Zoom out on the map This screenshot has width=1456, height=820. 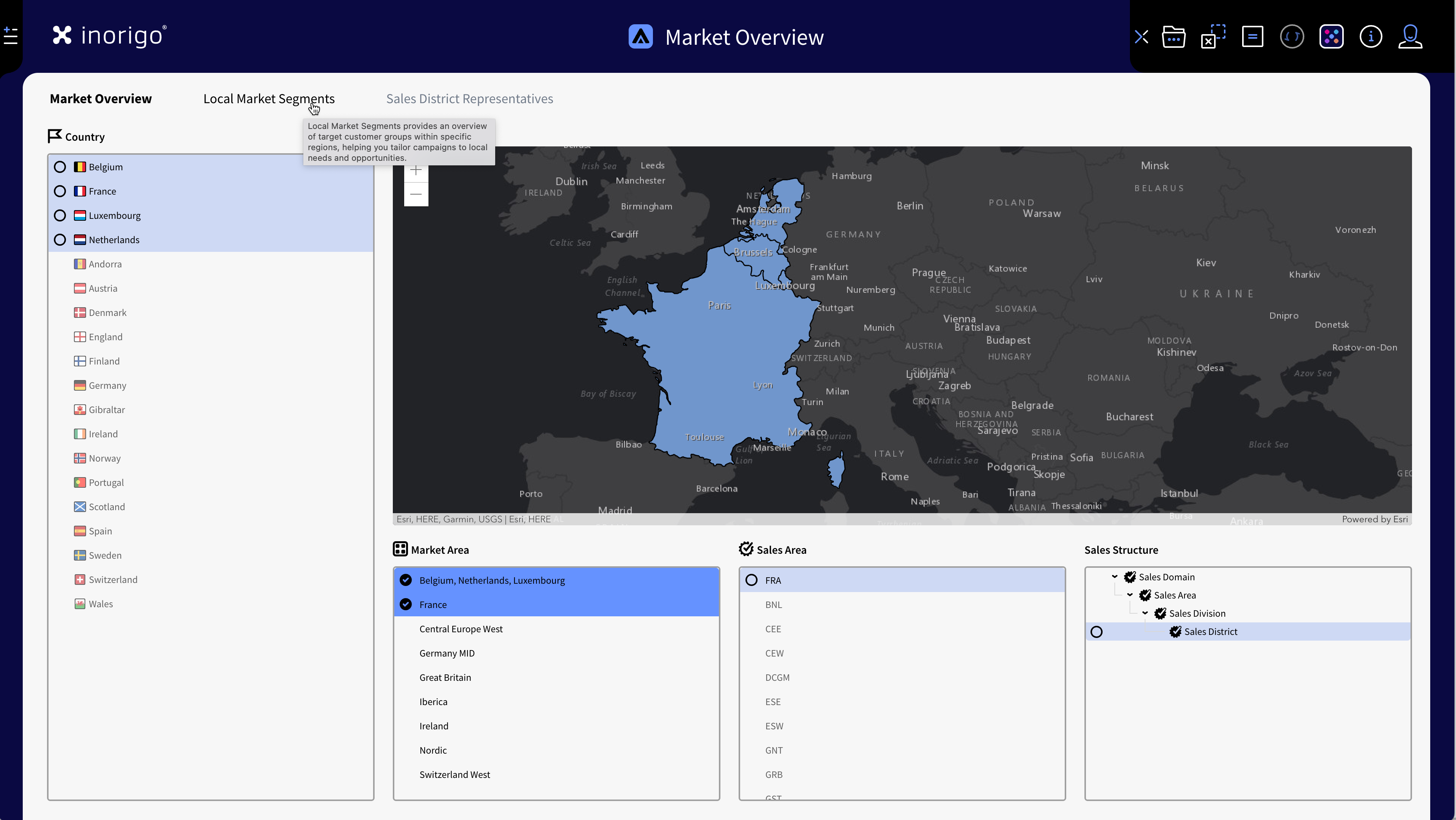click(416, 194)
